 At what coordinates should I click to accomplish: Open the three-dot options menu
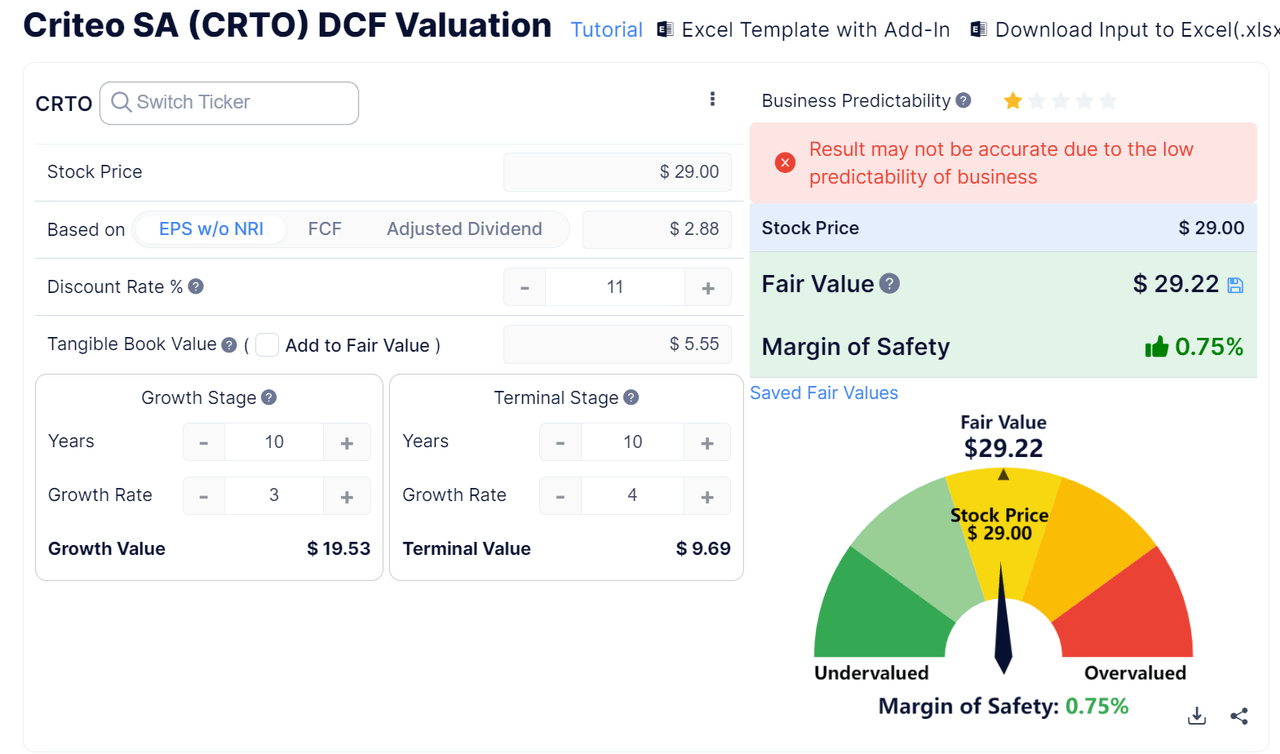click(713, 98)
